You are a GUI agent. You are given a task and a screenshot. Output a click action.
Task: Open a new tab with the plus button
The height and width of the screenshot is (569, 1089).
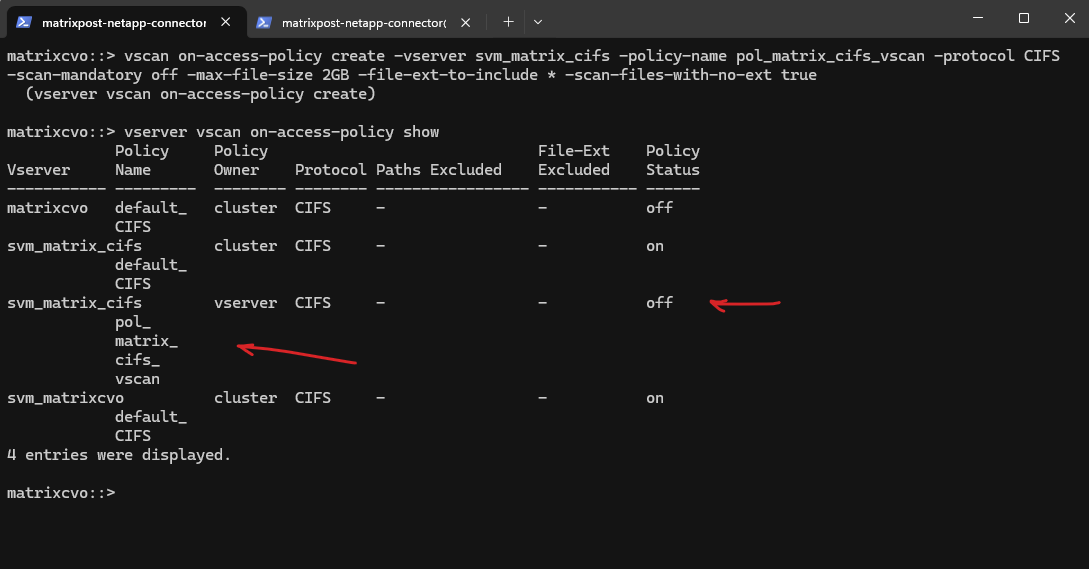pyautogui.click(x=508, y=21)
